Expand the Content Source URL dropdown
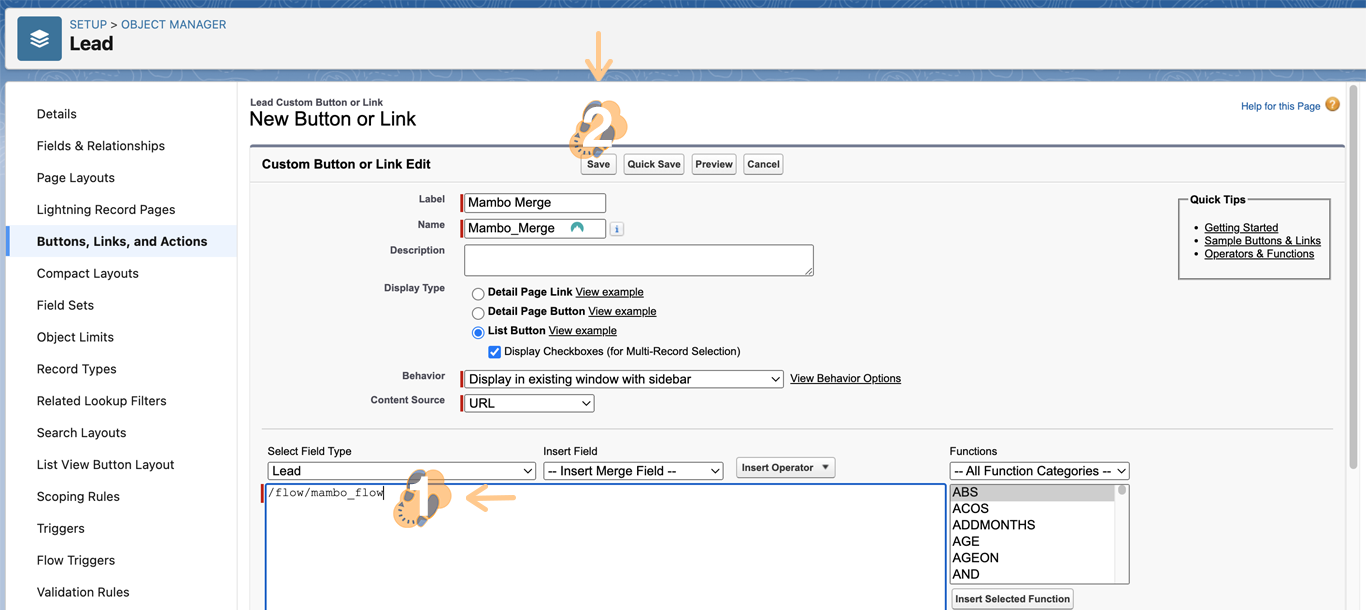 coord(529,403)
